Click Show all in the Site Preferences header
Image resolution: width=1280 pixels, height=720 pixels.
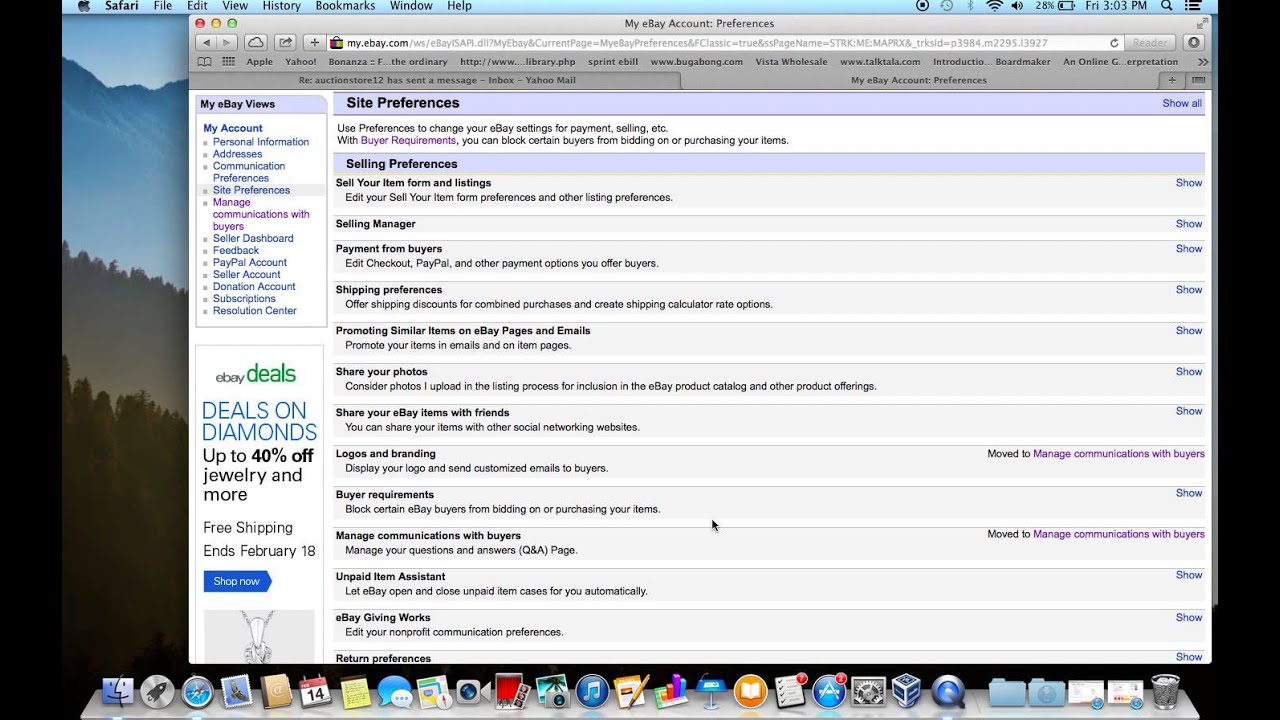[x=1182, y=103]
